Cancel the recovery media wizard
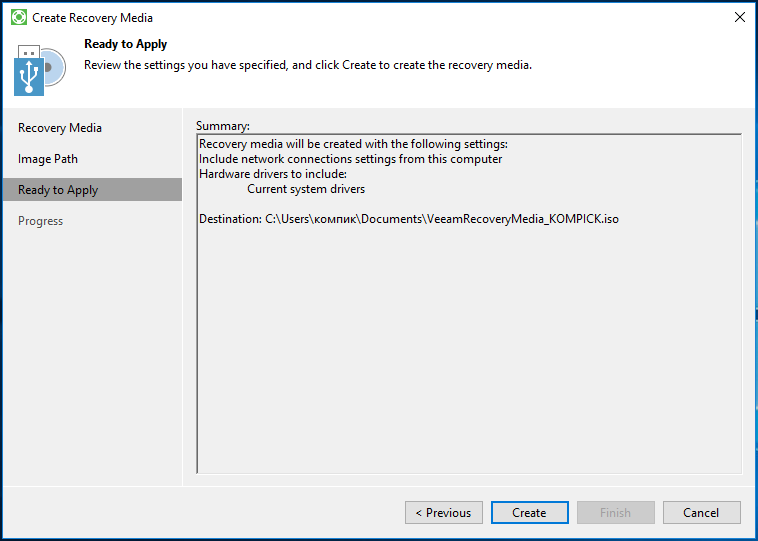 pos(701,512)
